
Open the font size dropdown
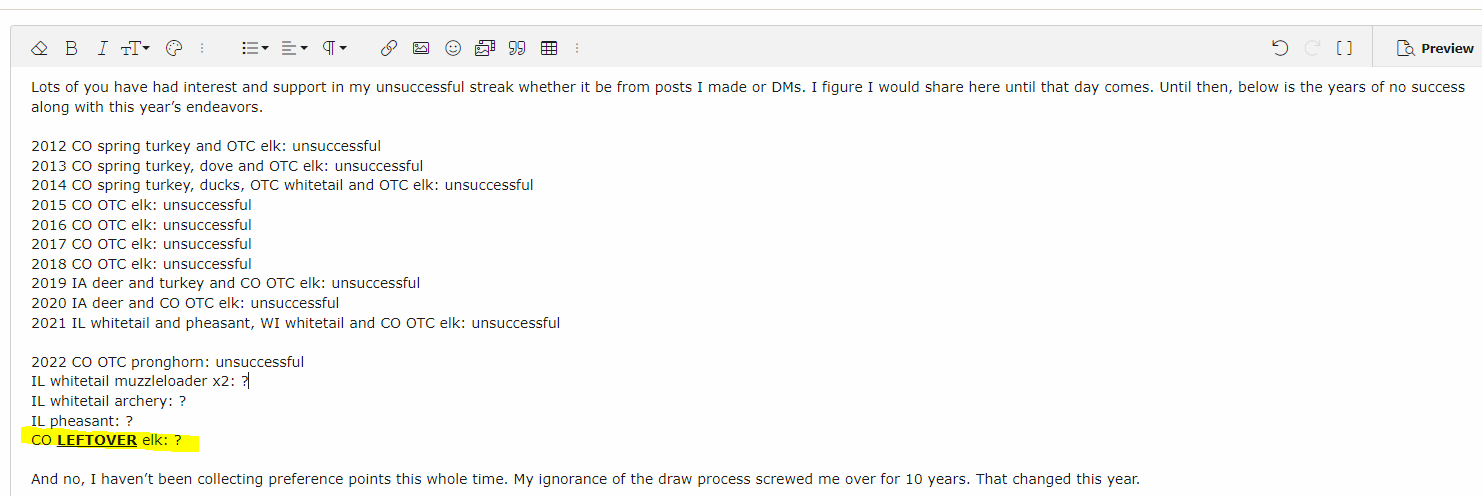pos(135,48)
